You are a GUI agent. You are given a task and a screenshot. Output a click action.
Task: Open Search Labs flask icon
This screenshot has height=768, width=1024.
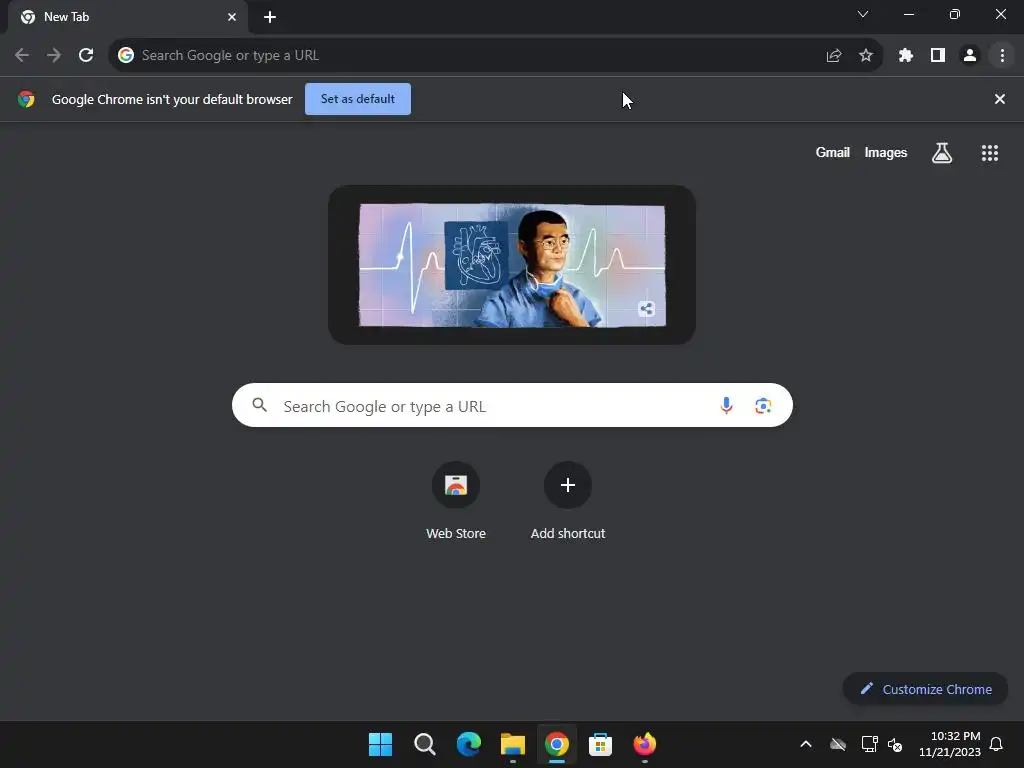pos(942,153)
